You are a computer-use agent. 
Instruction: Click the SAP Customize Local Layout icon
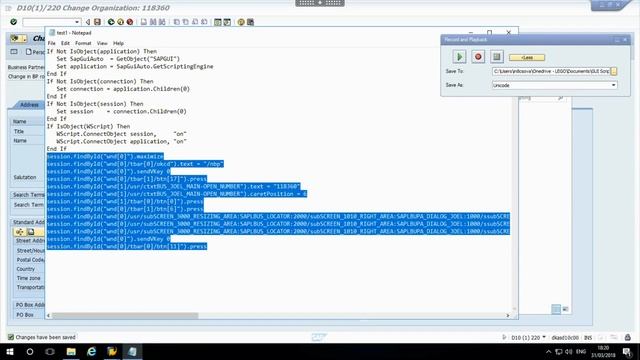[x=250, y=22]
